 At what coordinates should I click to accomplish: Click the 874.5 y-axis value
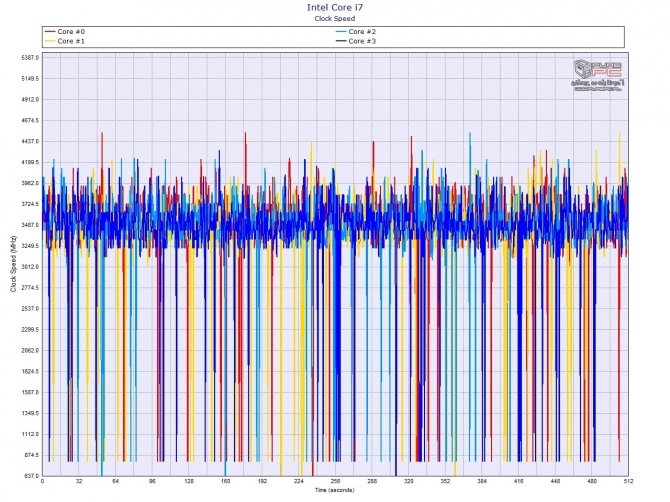(31, 455)
